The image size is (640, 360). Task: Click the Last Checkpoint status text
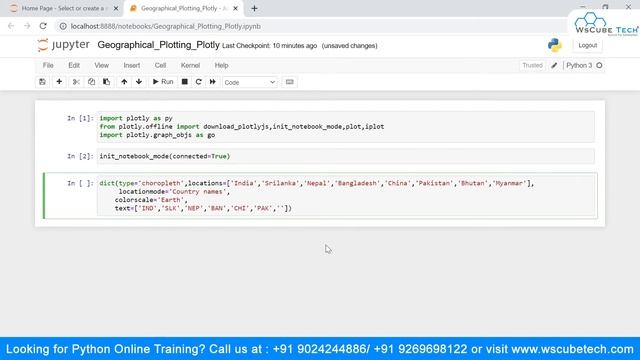click(x=269, y=46)
